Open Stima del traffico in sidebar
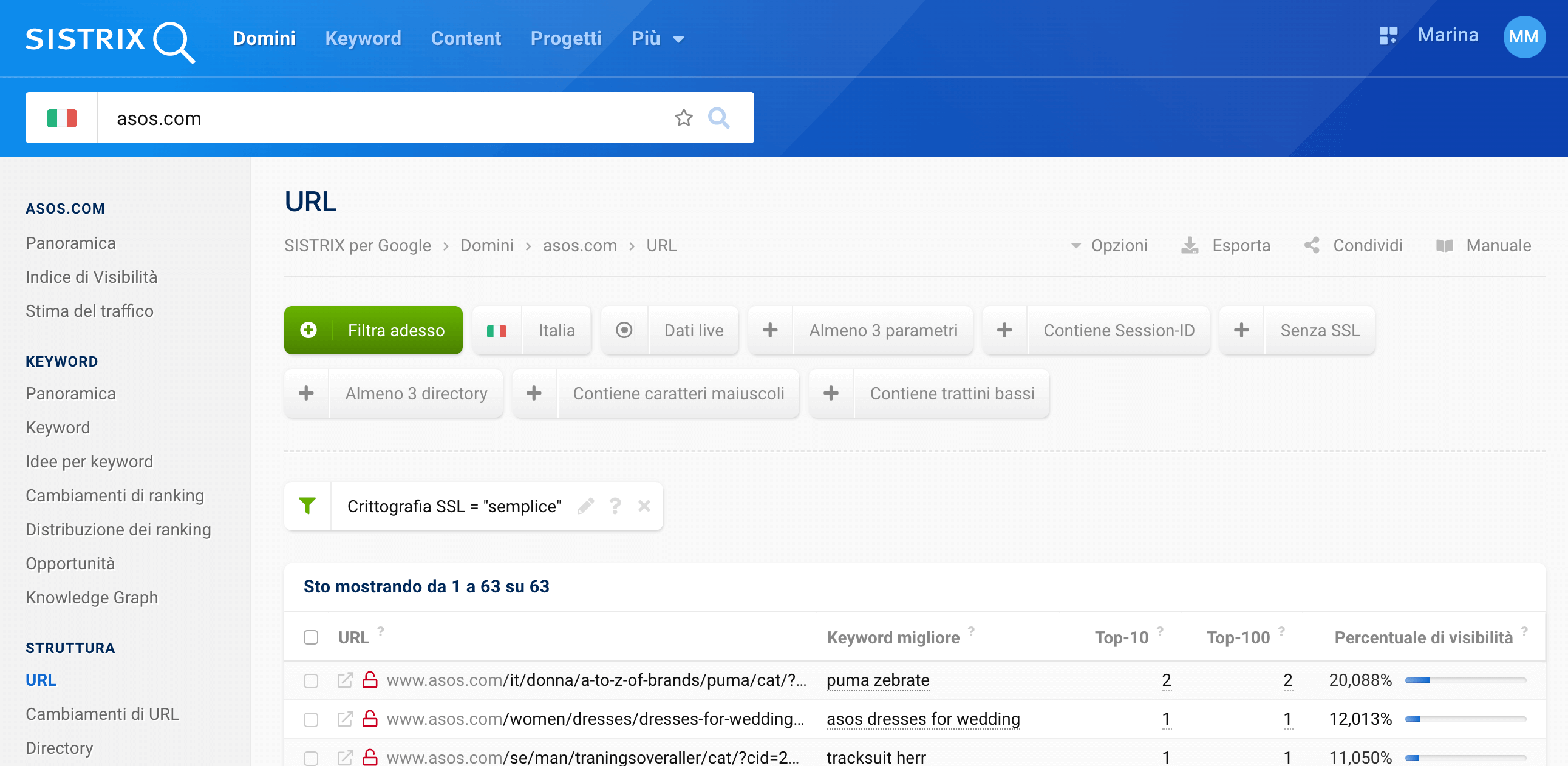This screenshot has height=766, width=1568. click(x=89, y=311)
